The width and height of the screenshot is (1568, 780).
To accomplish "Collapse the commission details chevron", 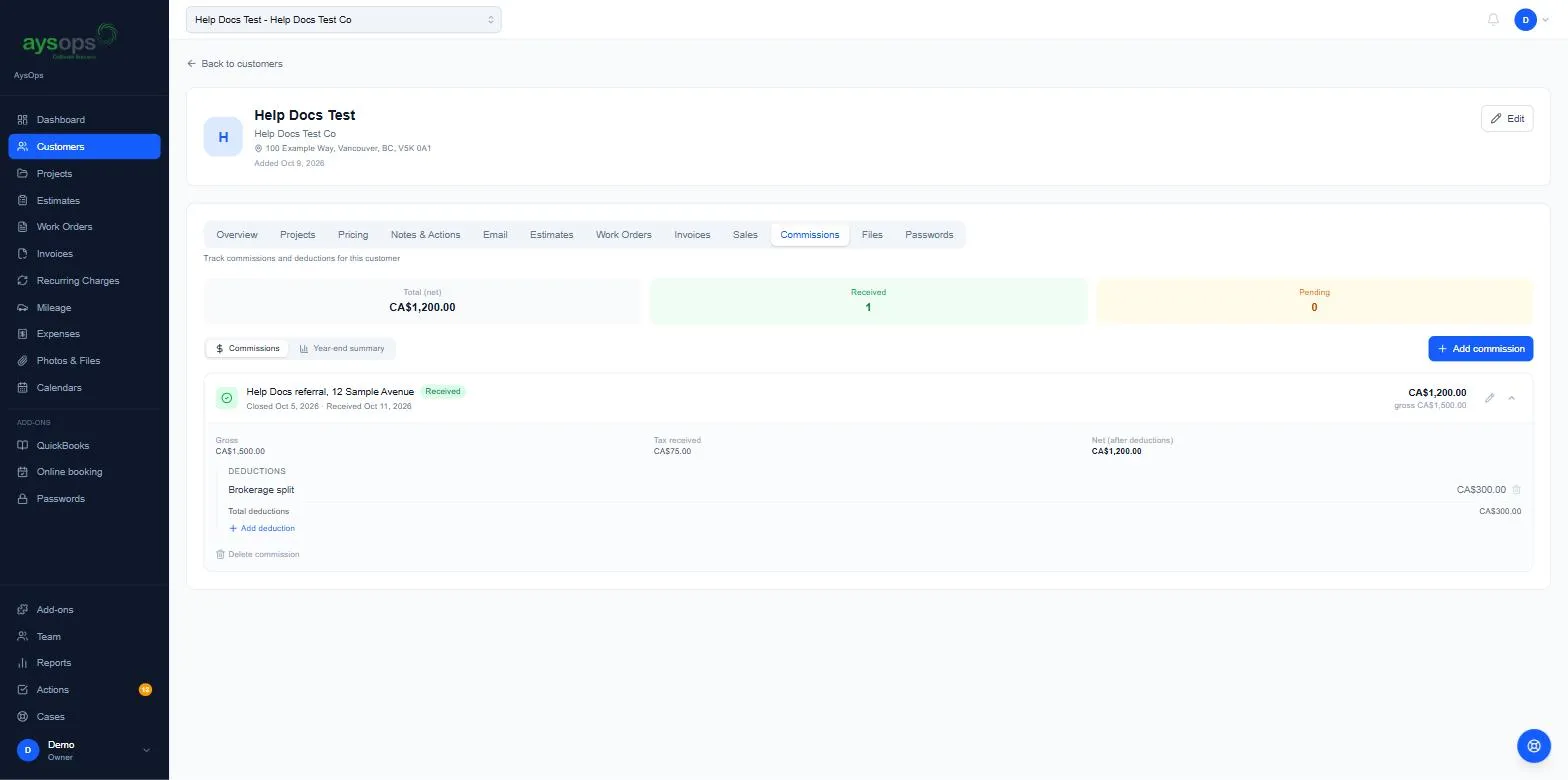I will pyautogui.click(x=1511, y=398).
